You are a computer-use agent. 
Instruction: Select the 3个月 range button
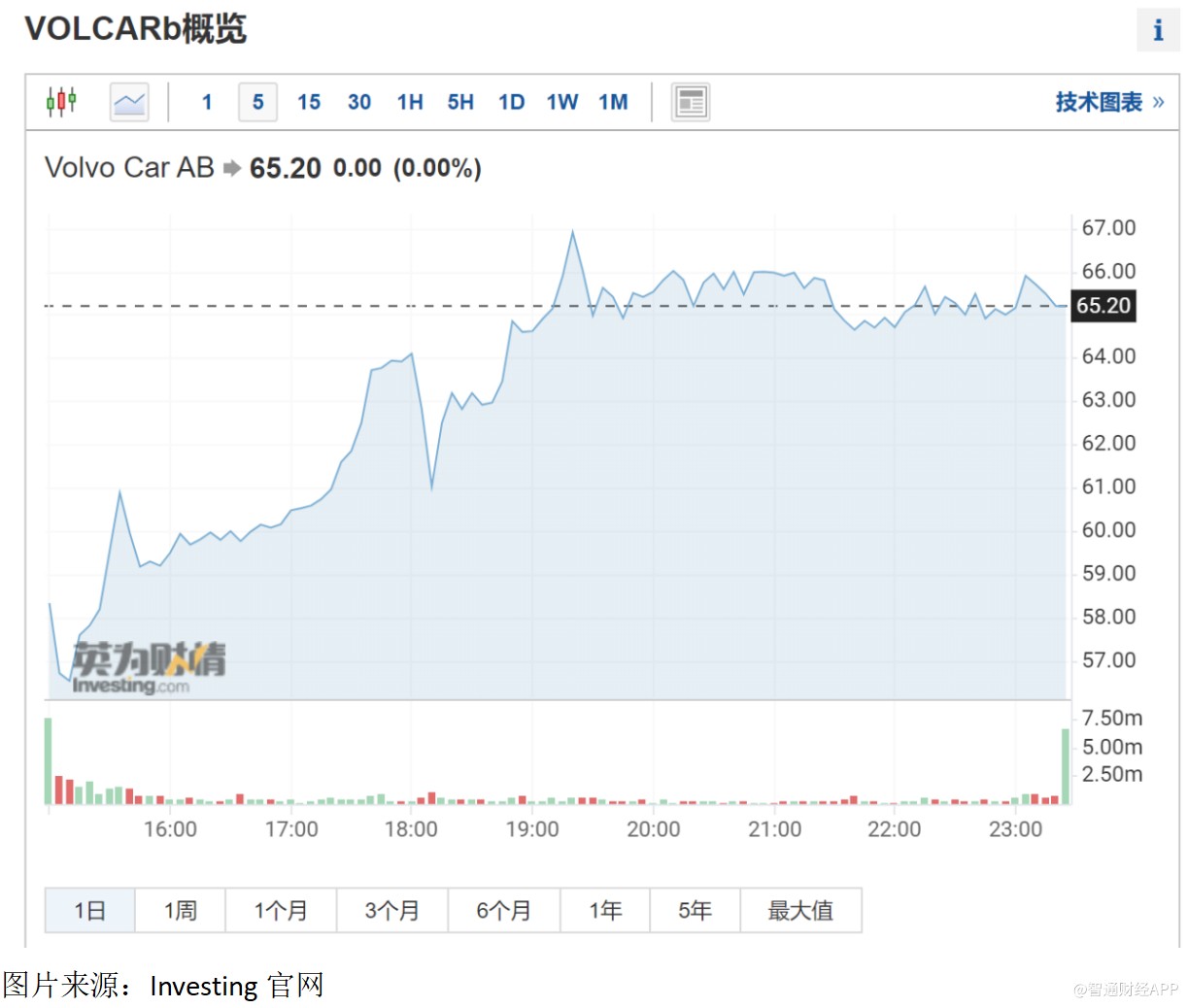click(x=392, y=910)
